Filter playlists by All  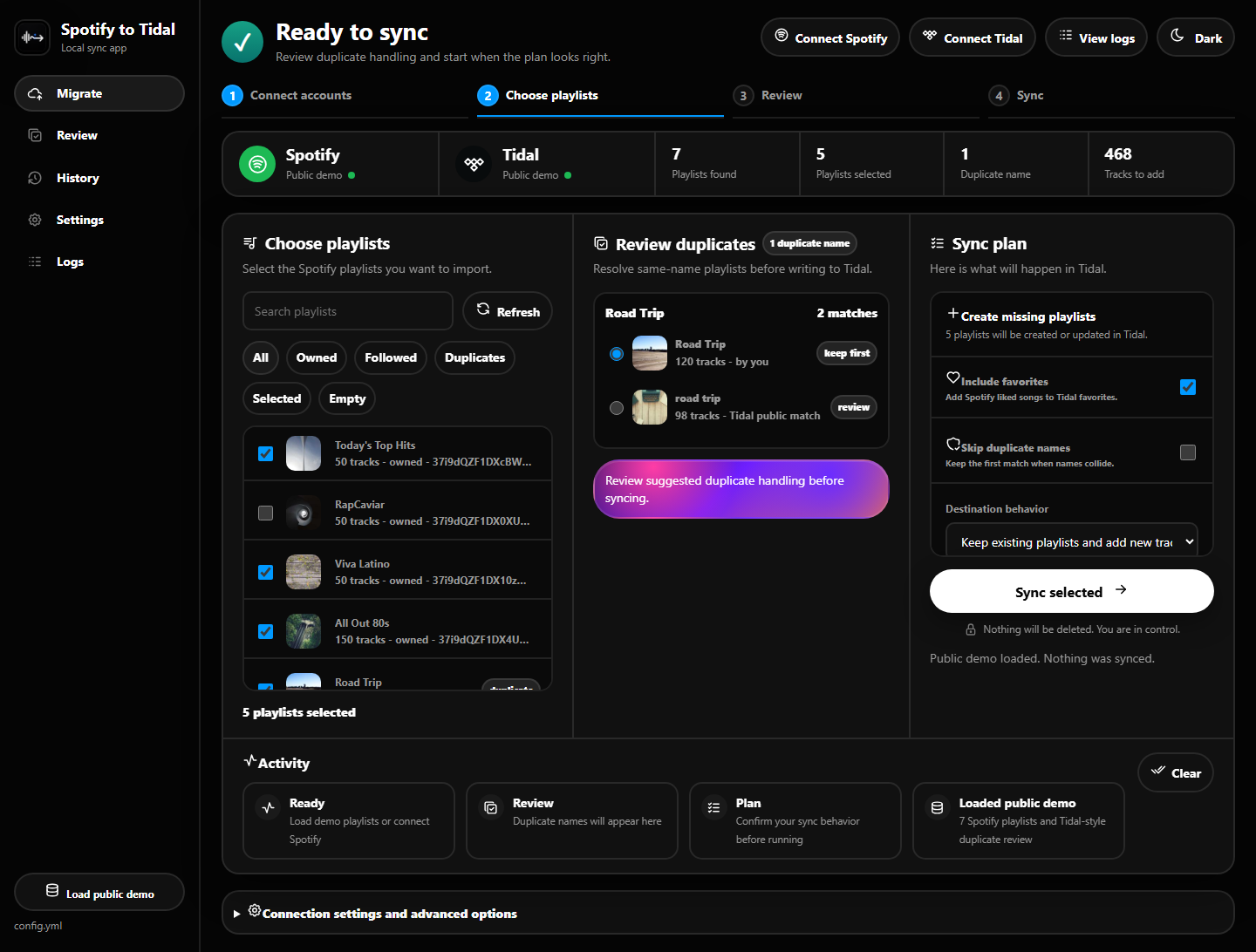261,357
